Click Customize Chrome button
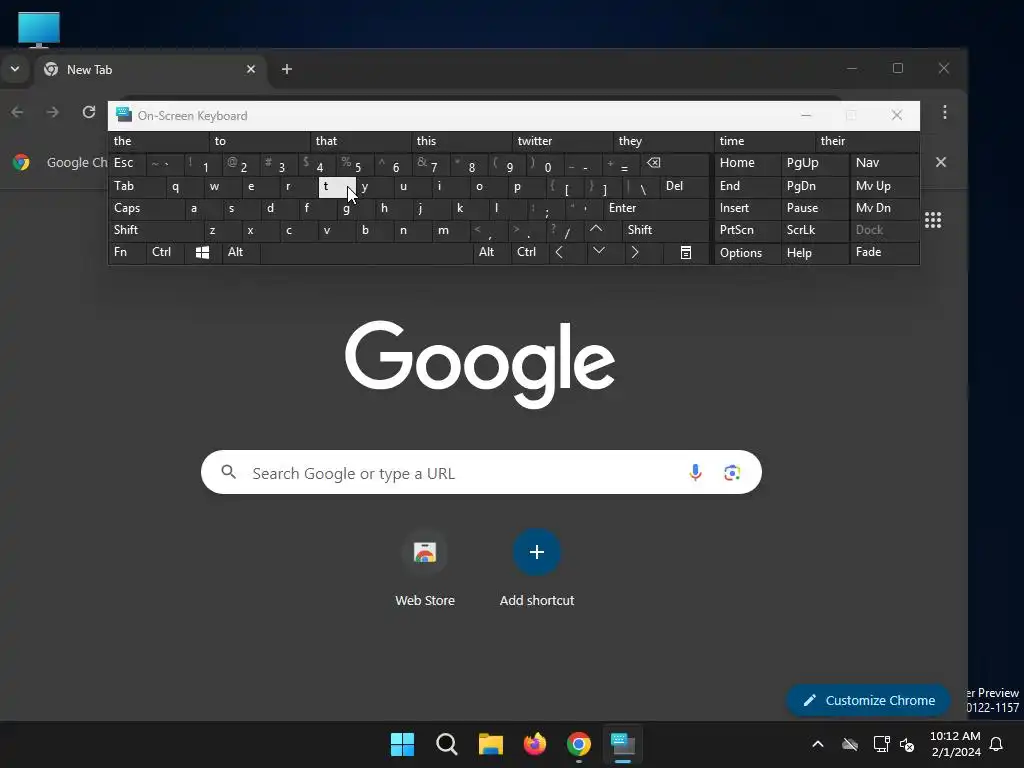 pyautogui.click(x=868, y=700)
